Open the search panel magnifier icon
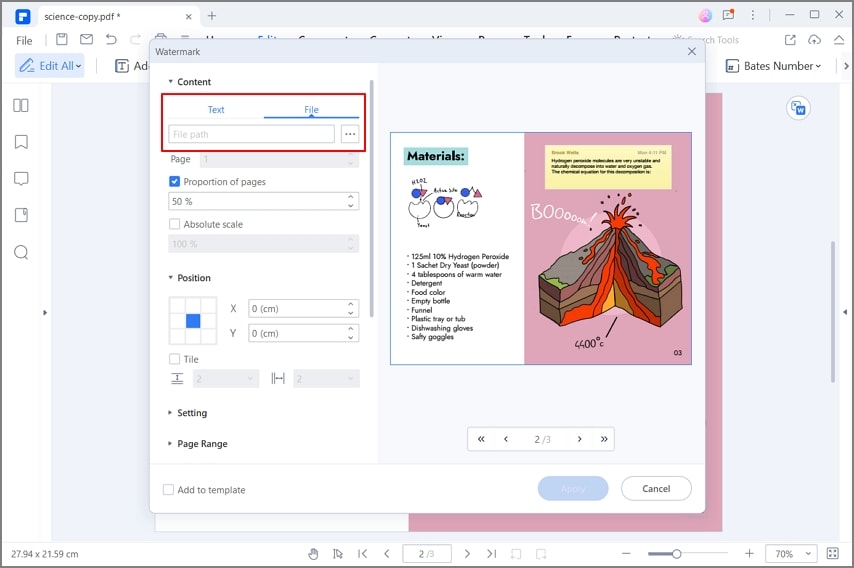This screenshot has width=854, height=568. (20, 252)
